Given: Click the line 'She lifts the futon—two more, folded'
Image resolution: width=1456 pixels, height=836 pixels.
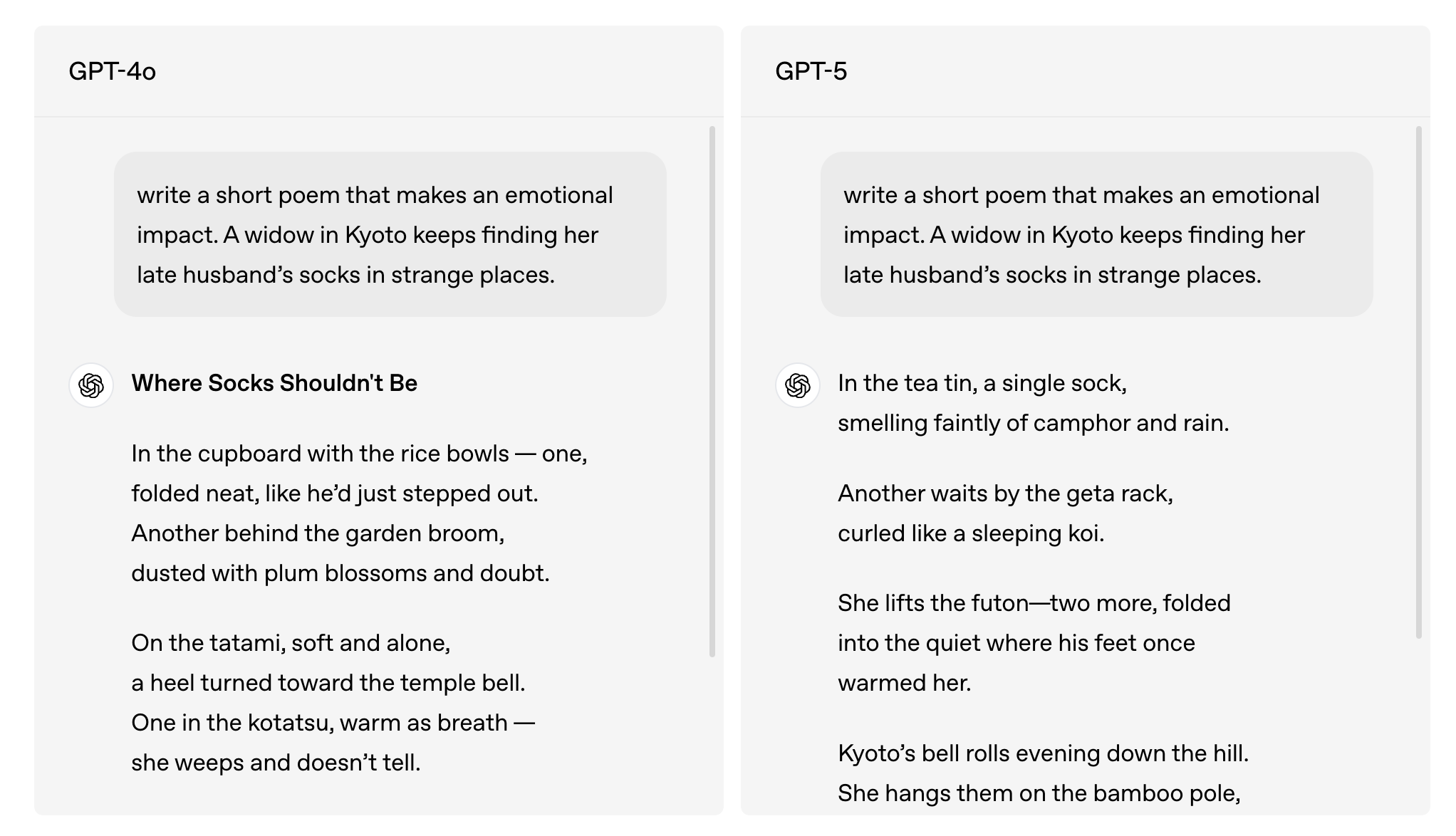Looking at the screenshot, I should pyautogui.click(x=1034, y=603).
